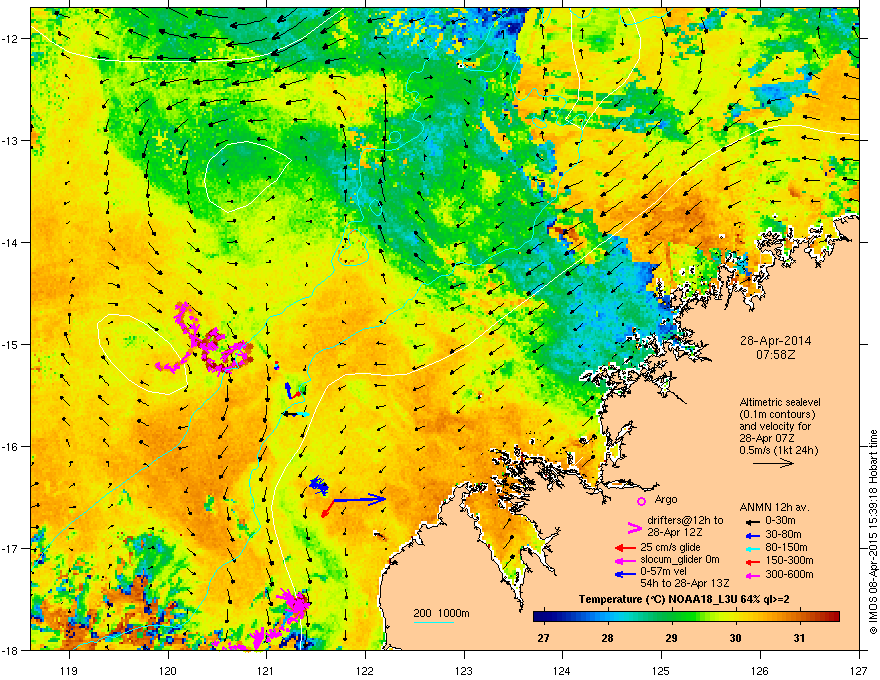
Task: Click the longitude axis label '119'
Action: 70,670
